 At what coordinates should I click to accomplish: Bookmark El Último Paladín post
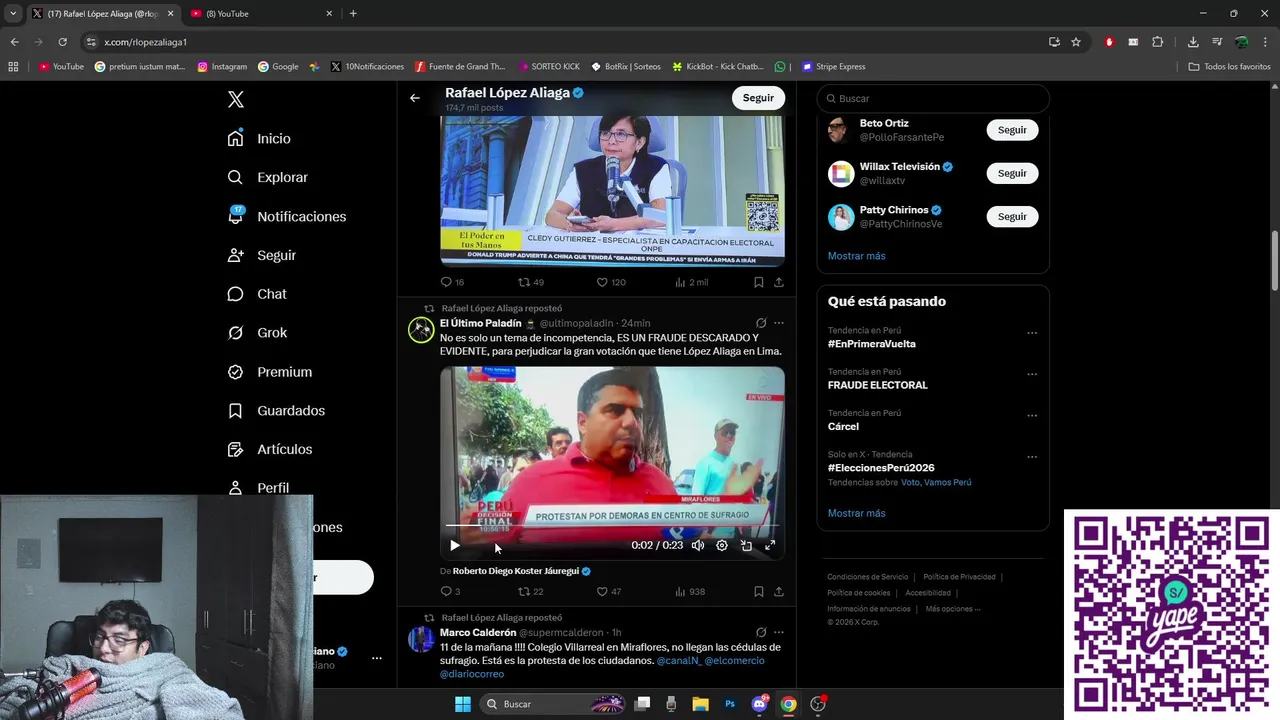(x=759, y=591)
